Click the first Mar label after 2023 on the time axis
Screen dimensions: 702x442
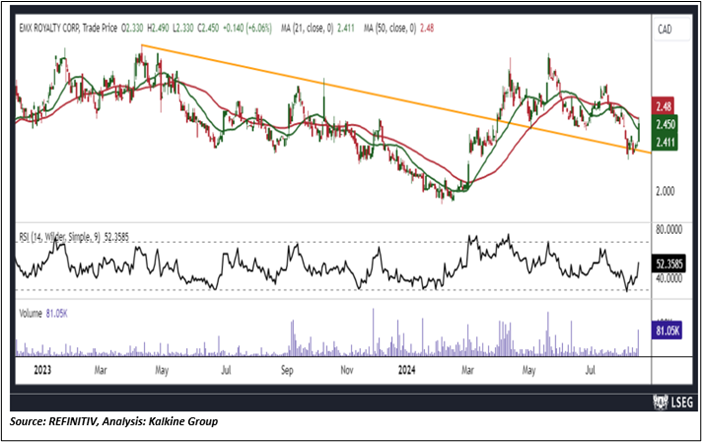tap(100, 370)
